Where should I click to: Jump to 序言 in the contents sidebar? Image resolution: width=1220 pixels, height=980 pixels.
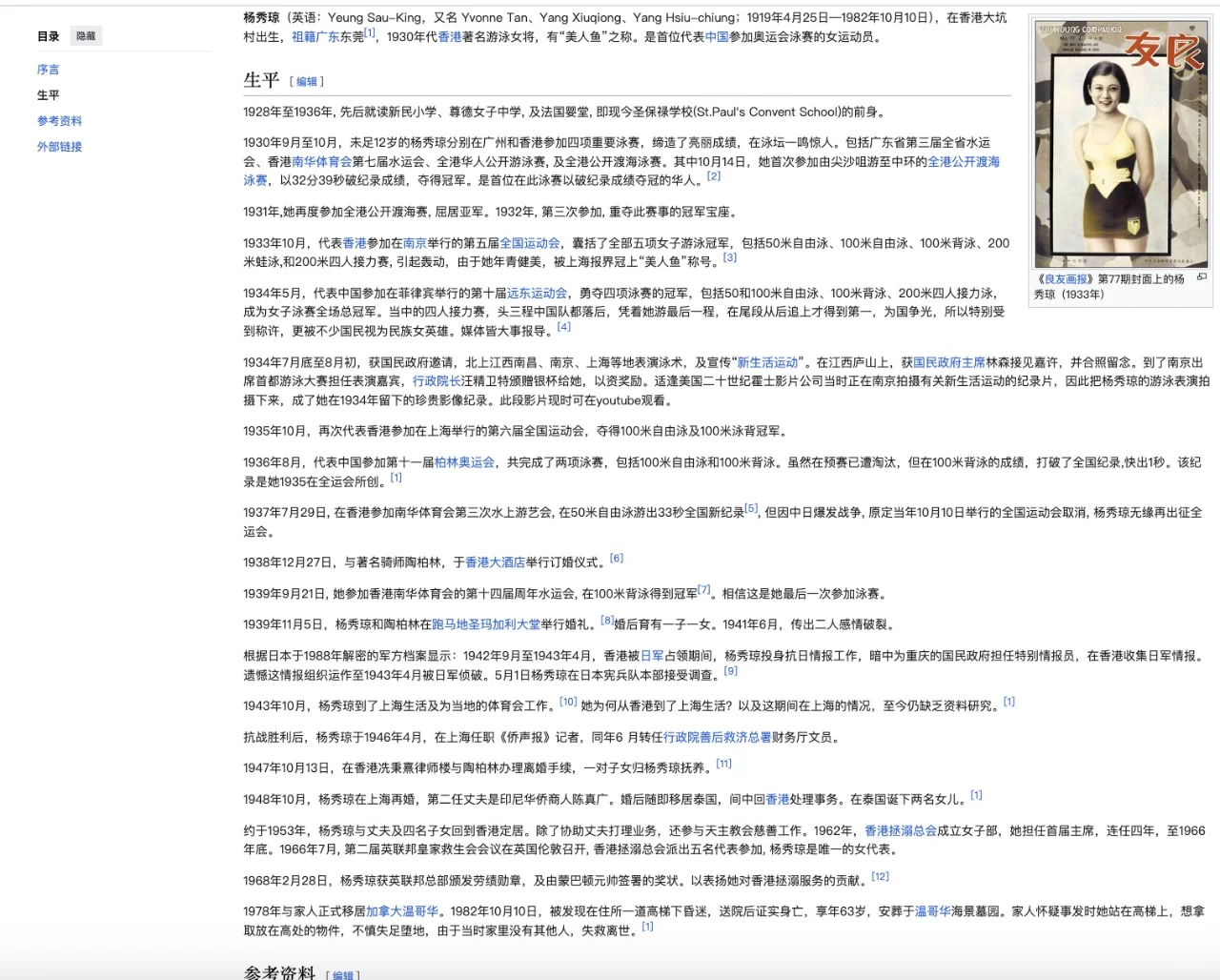pos(49,70)
